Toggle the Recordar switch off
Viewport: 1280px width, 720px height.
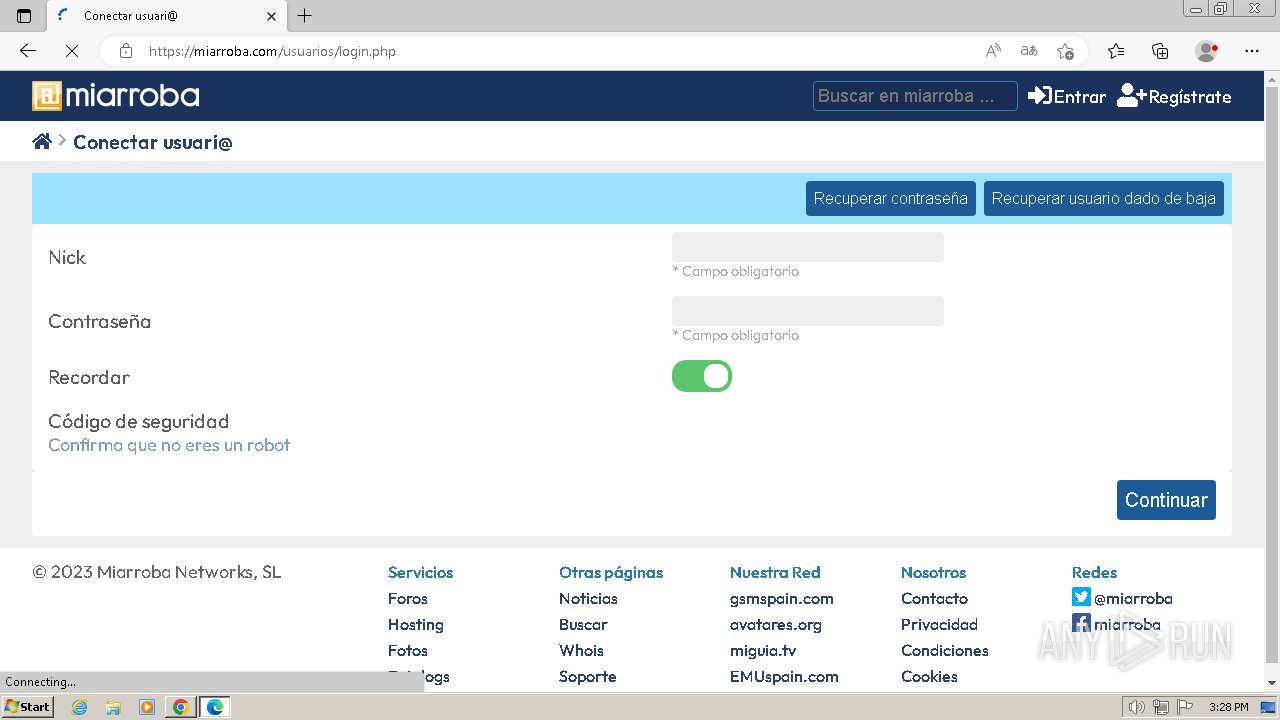pos(702,376)
